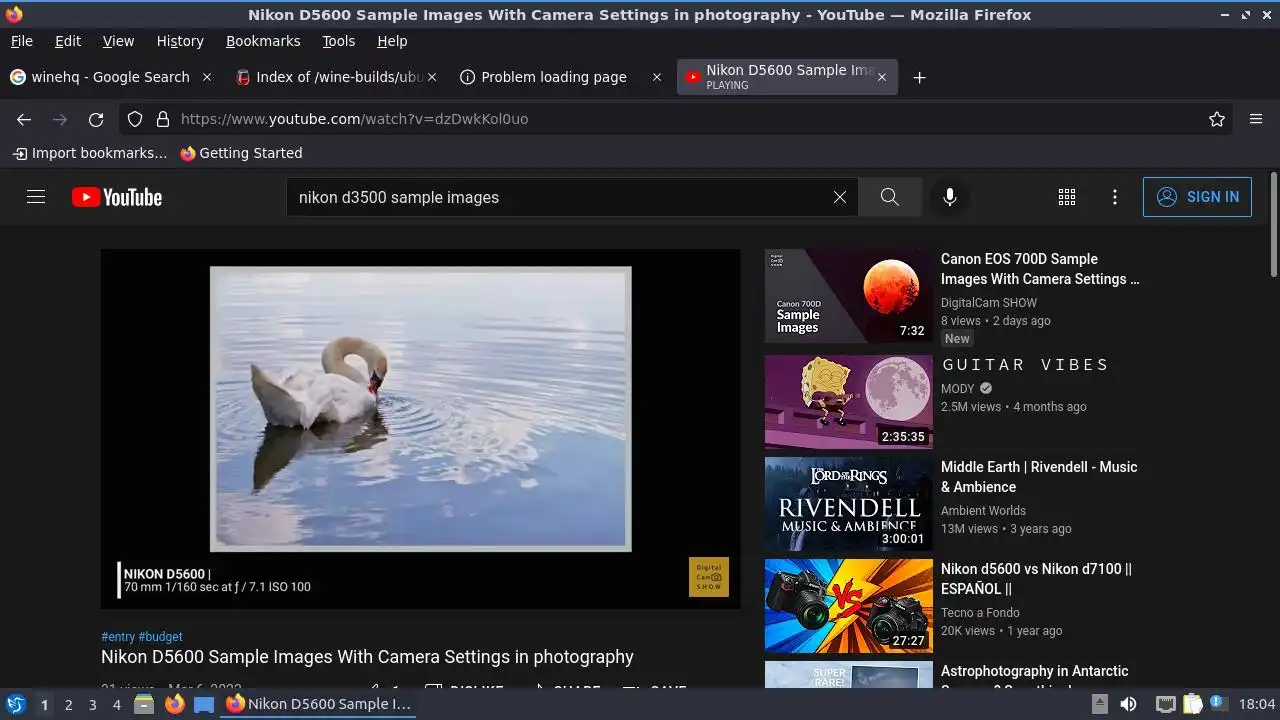Click Import bookmarks toolbar item

click(90, 153)
